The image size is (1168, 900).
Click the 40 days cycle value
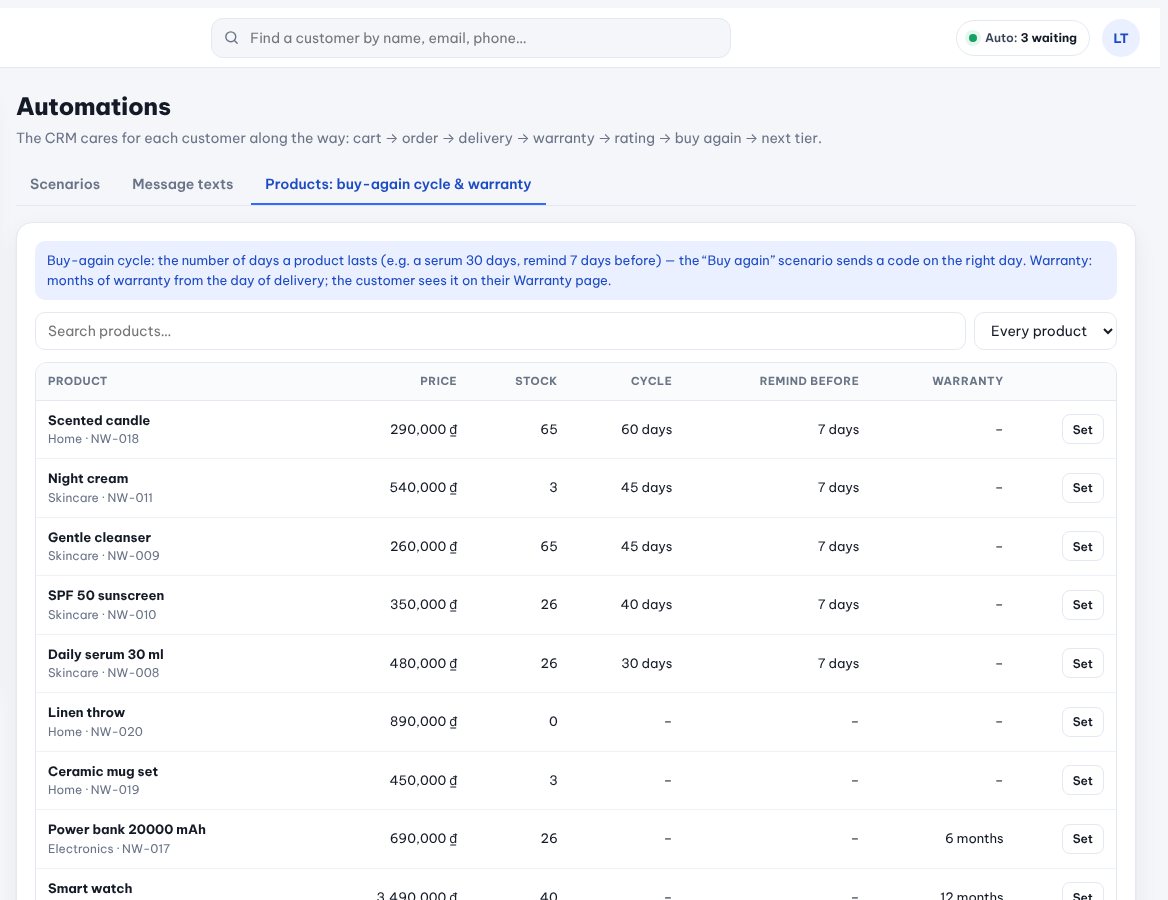tap(647, 604)
